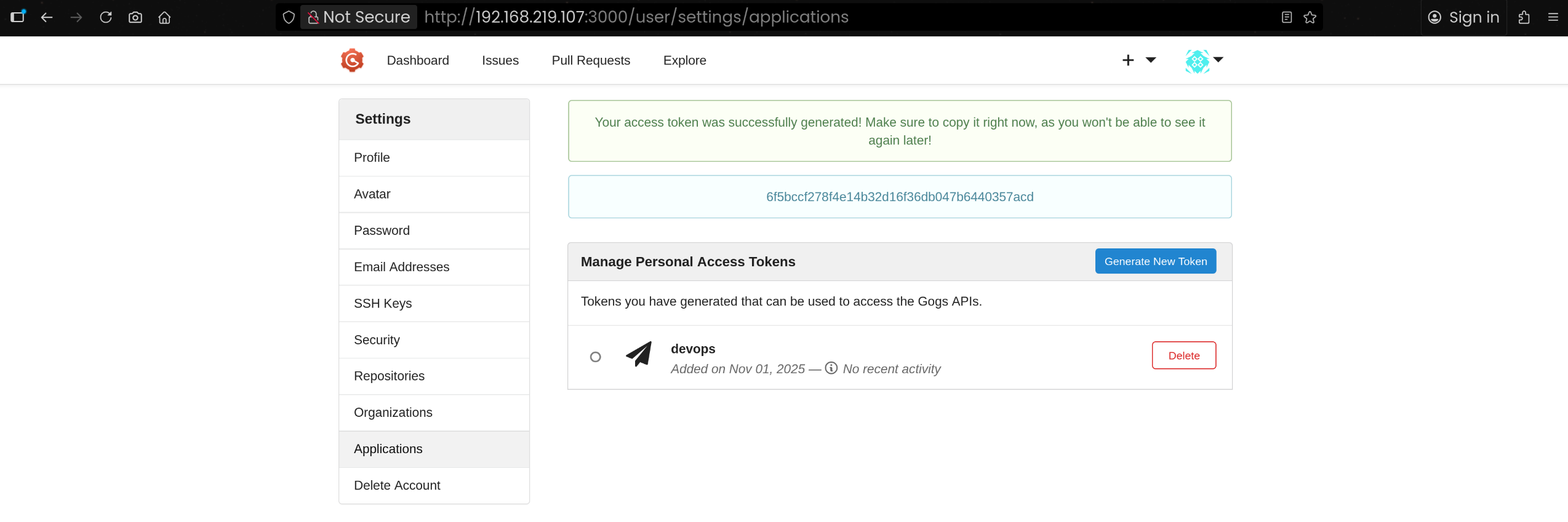Click the Gogs logo icon
Image resolution: width=1568 pixels, height=522 pixels.
click(x=352, y=60)
